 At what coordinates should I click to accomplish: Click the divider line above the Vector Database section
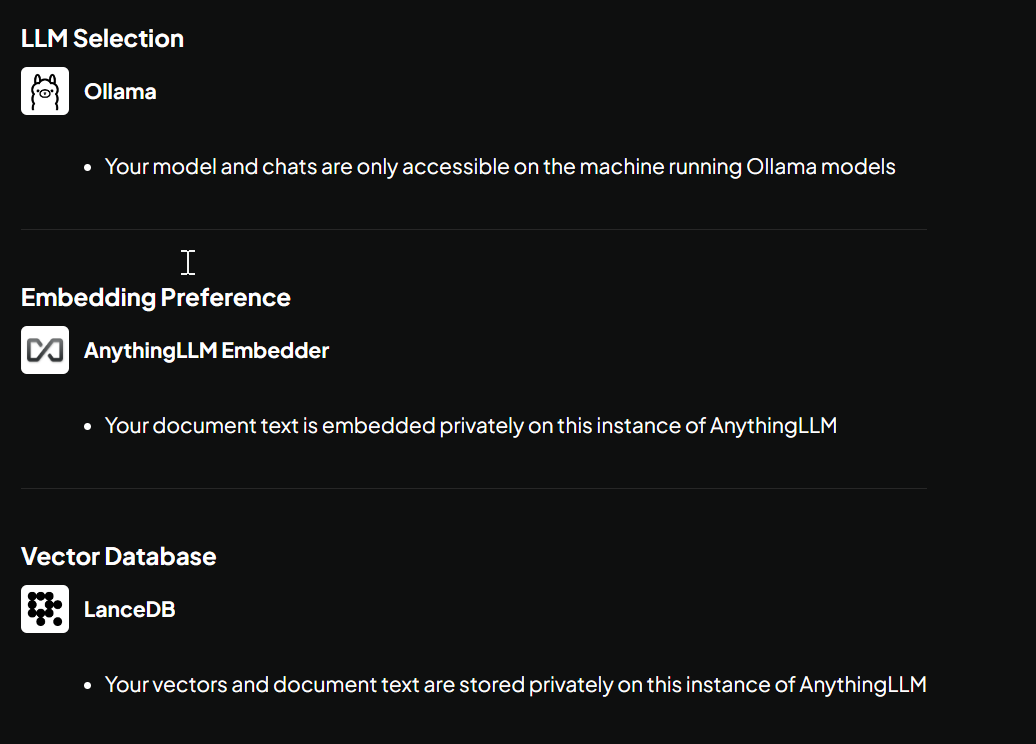474,489
